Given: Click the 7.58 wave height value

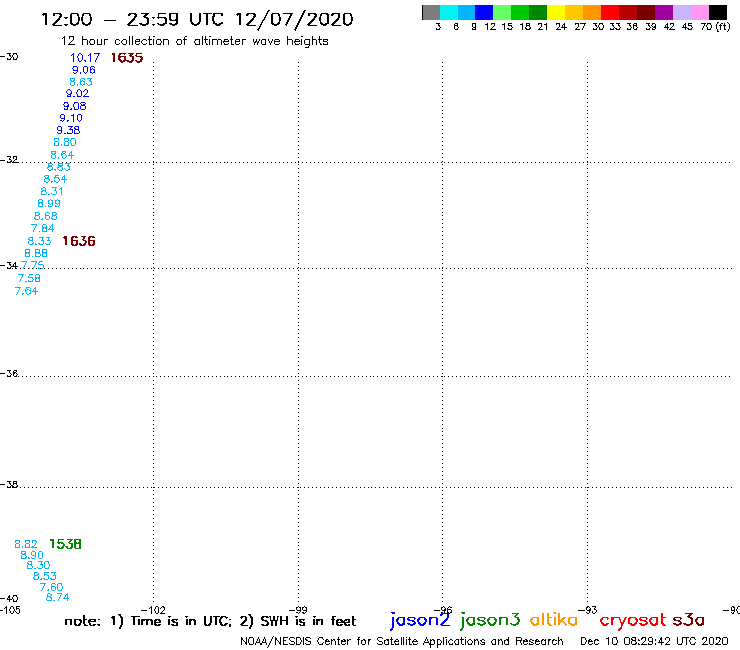Looking at the screenshot, I should (29, 278).
